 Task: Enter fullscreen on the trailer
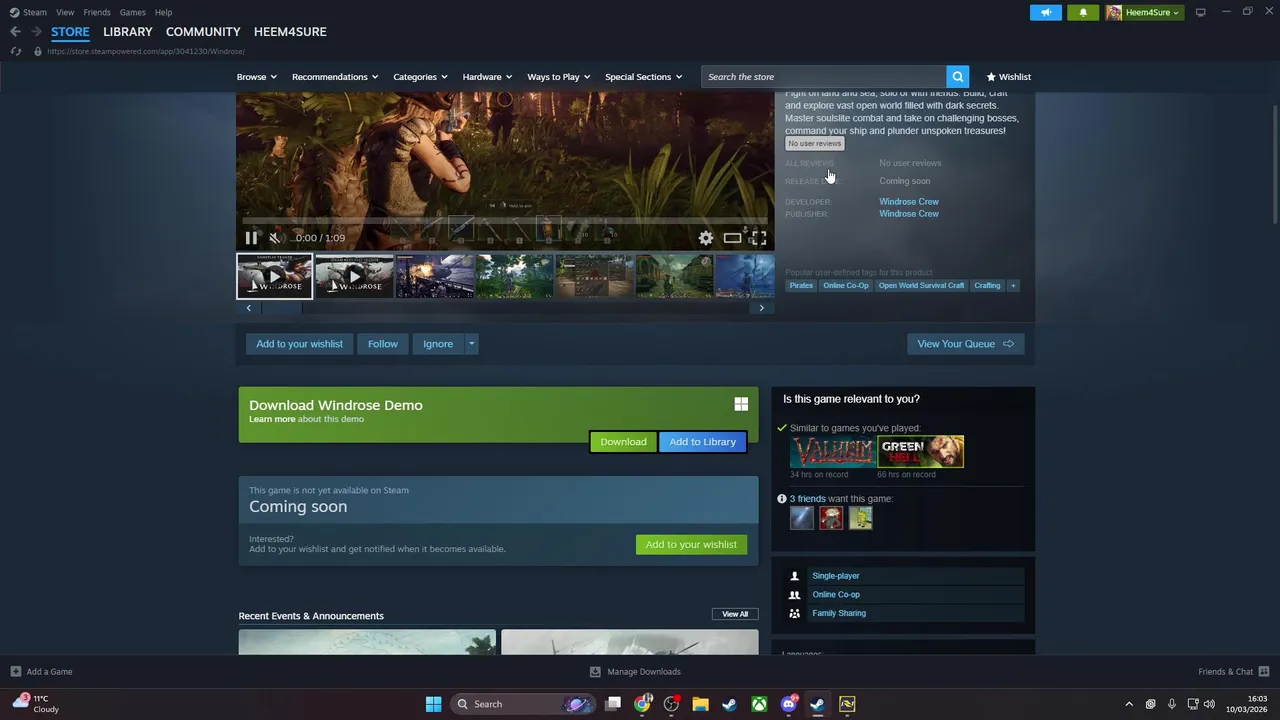pos(759,238)
